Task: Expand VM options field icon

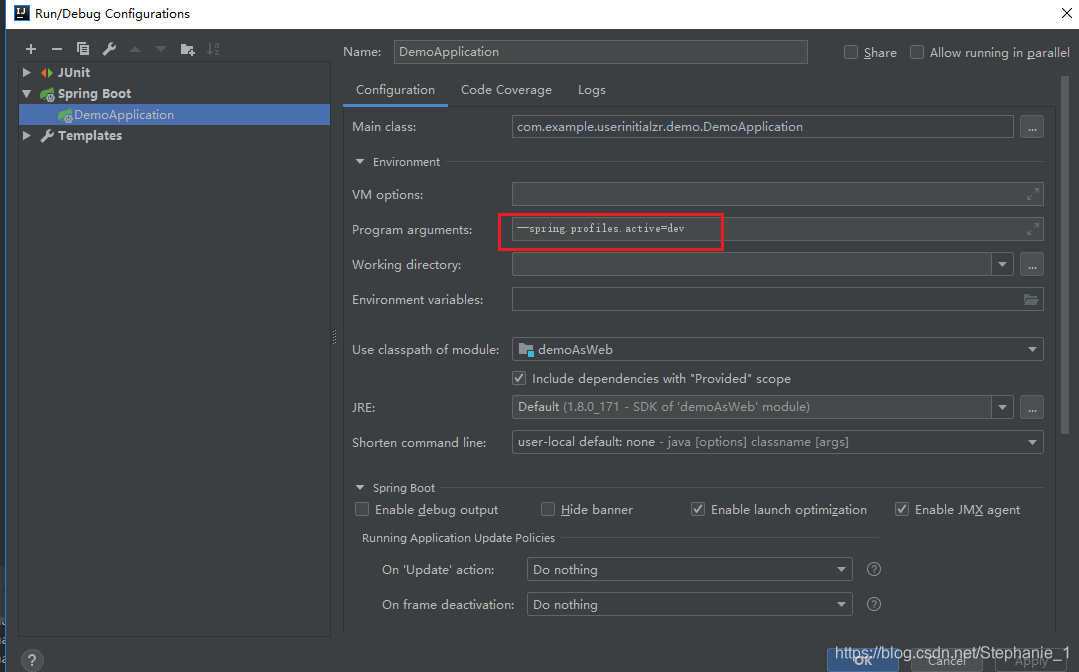Action: point(1032,195)
